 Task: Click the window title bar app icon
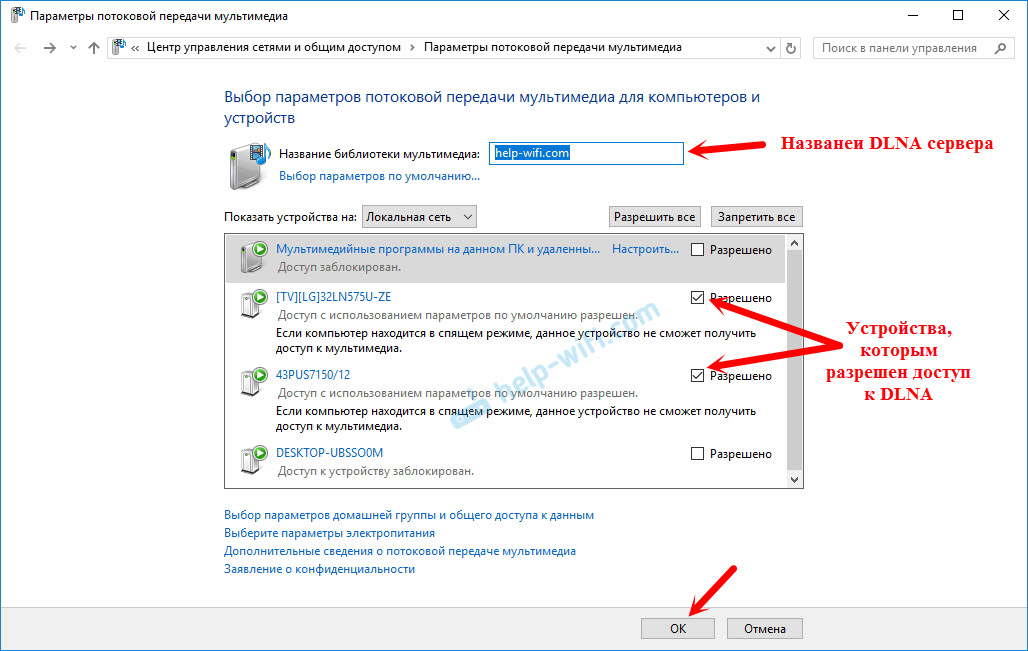18,16
